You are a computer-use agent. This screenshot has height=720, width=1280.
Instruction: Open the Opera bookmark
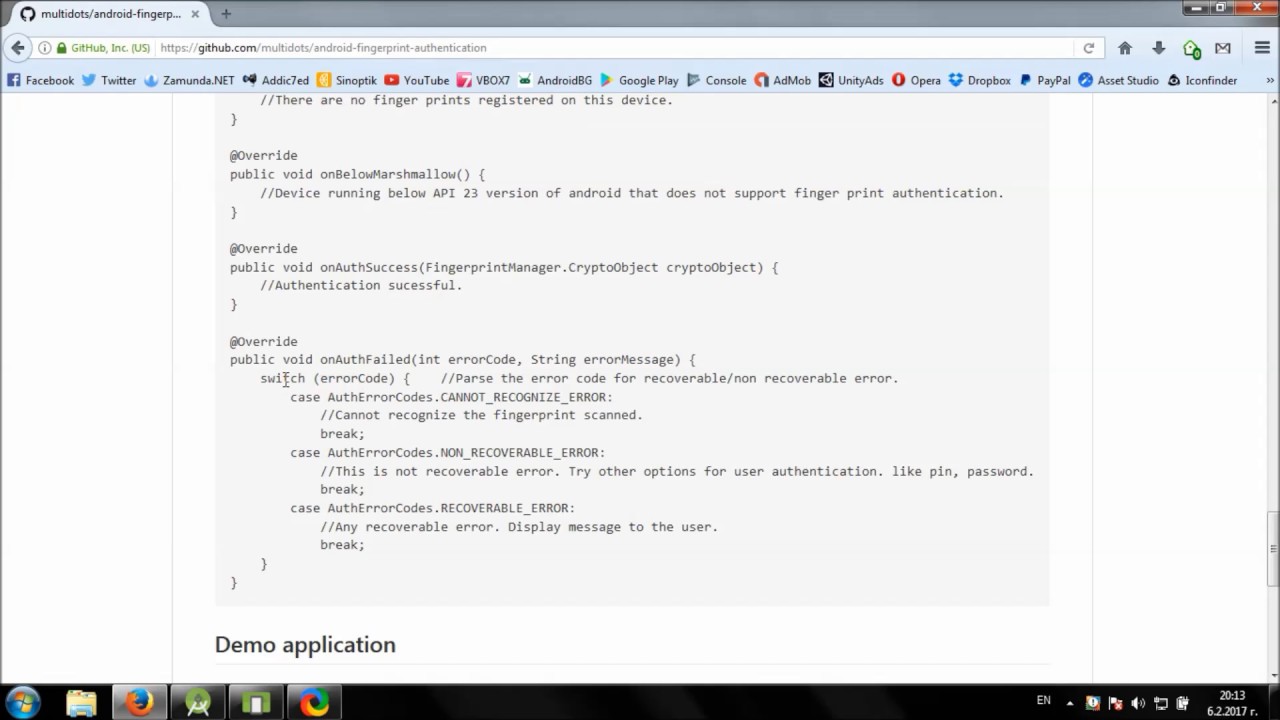click(916, 80)
